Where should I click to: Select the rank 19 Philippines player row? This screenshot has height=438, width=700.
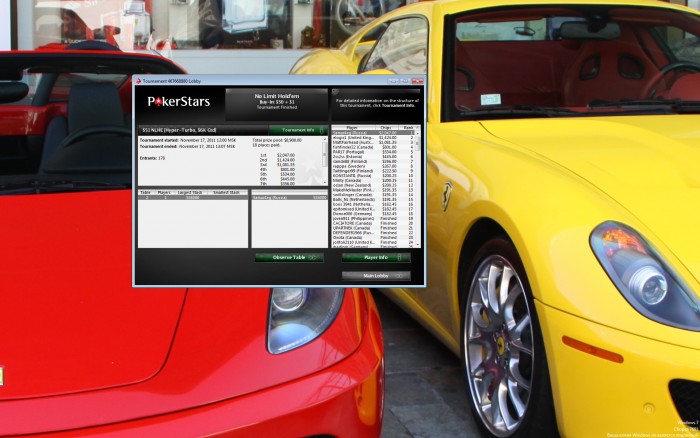[x=374, y=219]
